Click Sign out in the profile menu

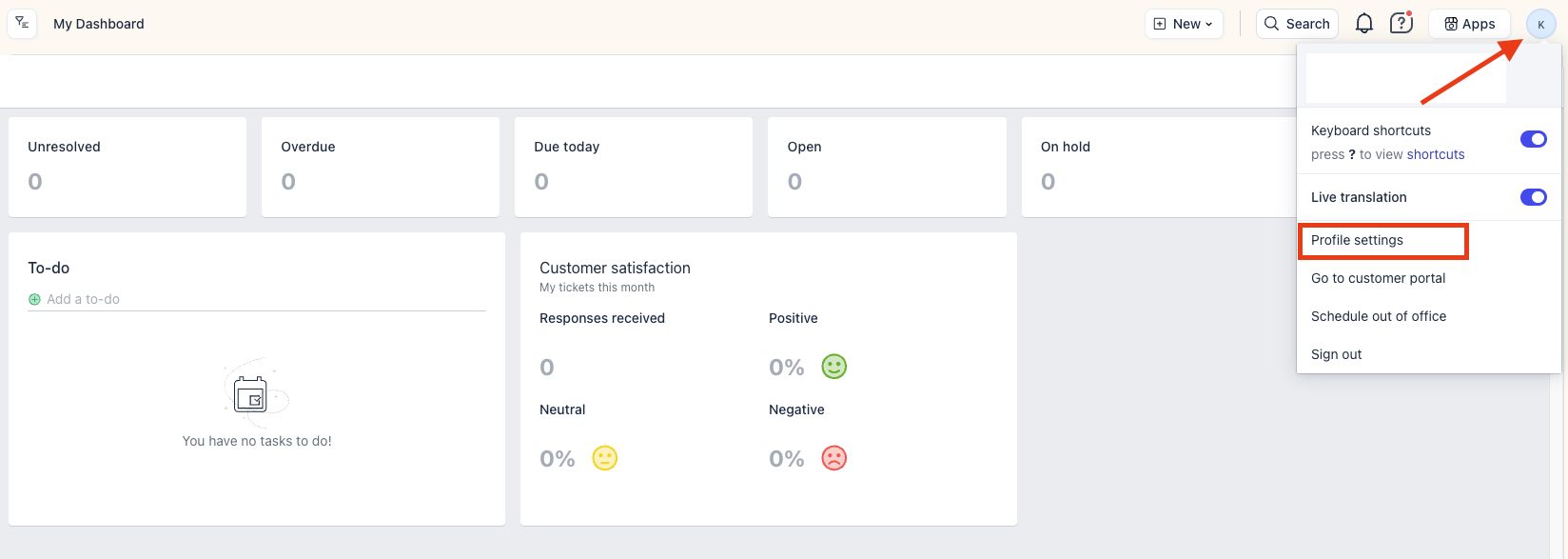(x=1336, y=354)
